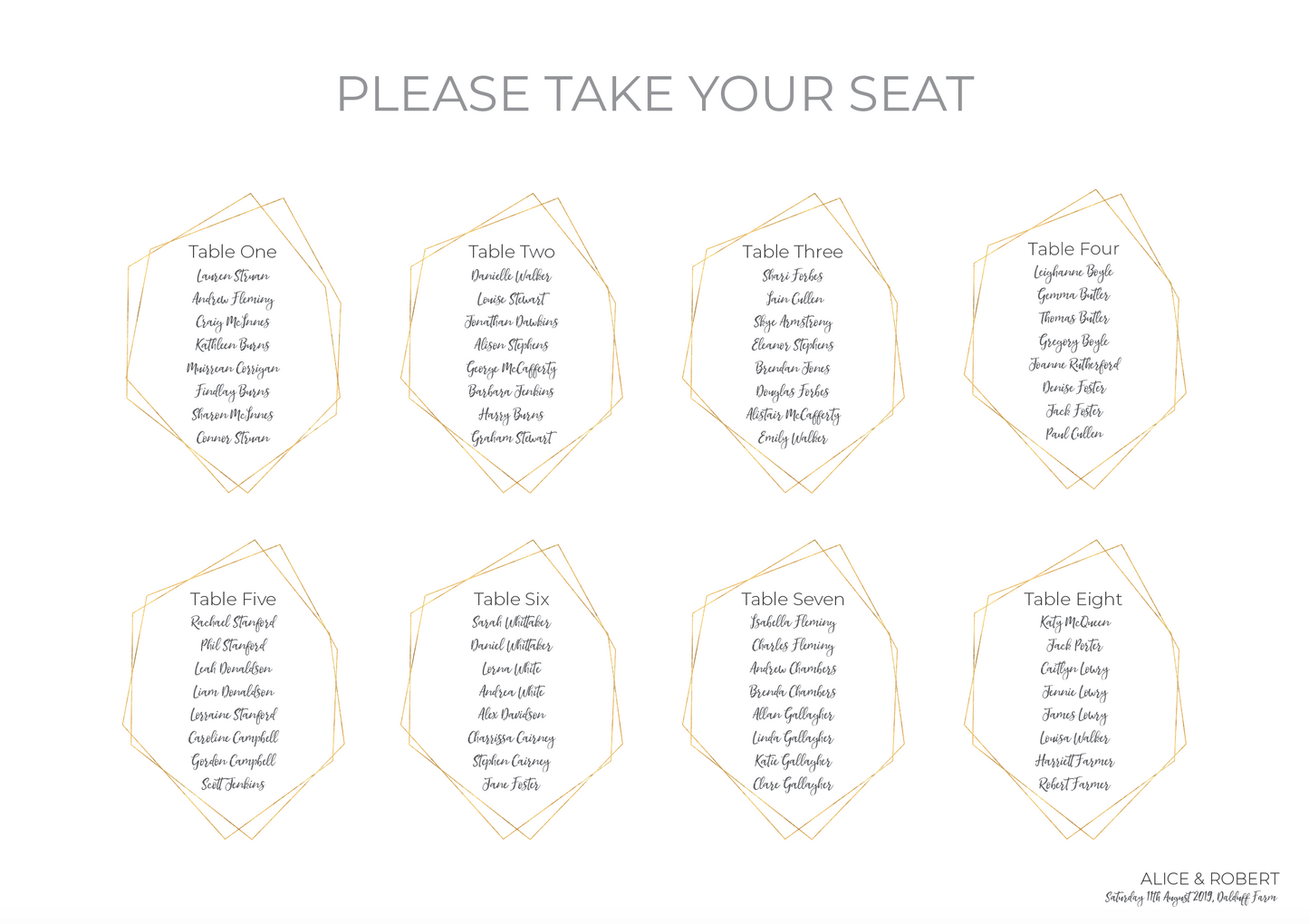Image resolution: width=1309 pixels, height=924 pixels.
Task: Click the "ALICE & ROBERT" couple names
Action: pyautogui.click(x=1209, y=879)
